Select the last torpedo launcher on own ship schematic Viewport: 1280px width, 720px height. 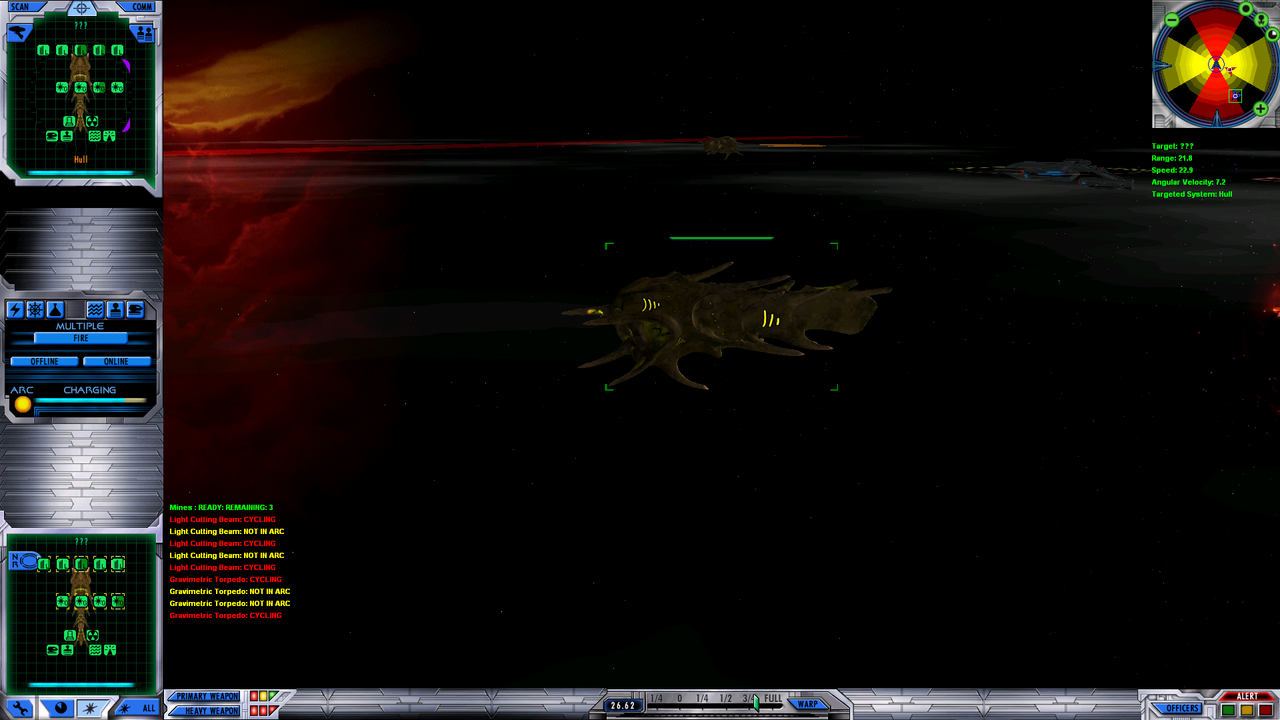tap(118, 601)
